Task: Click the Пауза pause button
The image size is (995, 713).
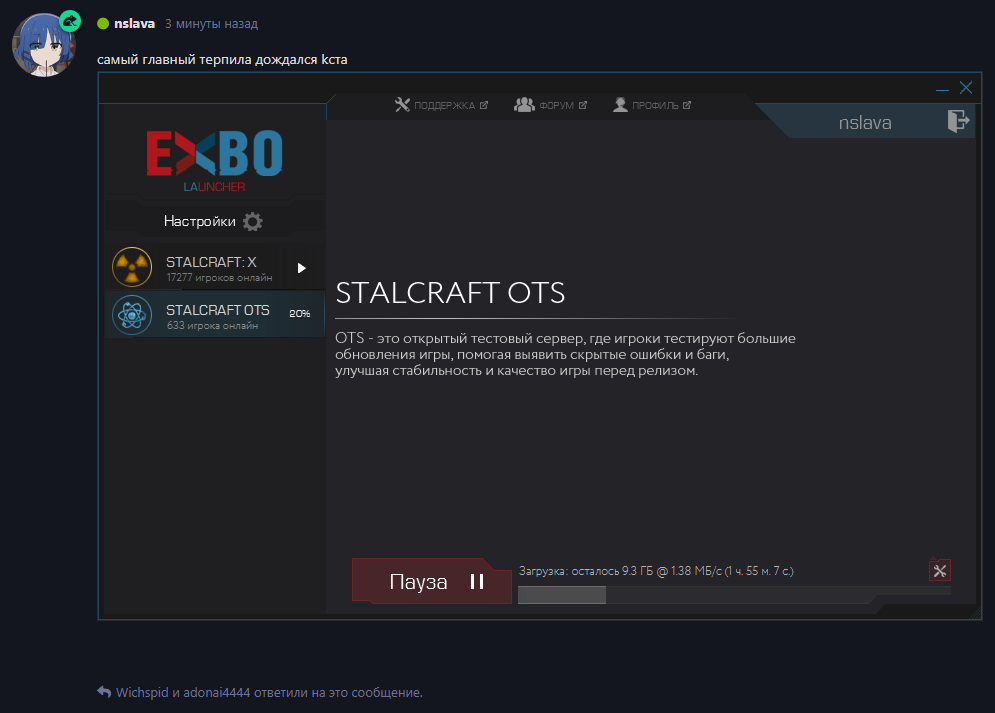Action: point(432,581)
